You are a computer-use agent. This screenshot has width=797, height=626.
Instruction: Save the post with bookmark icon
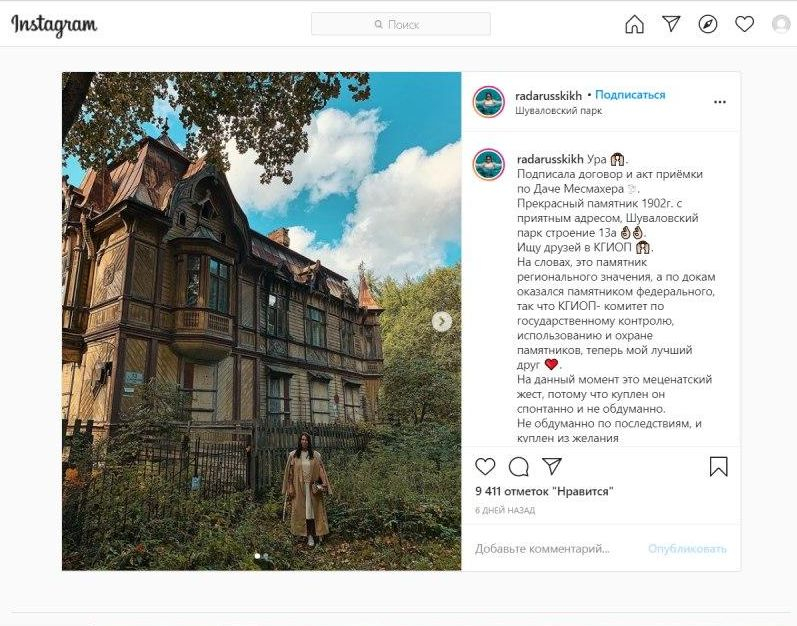coord(718,466)
